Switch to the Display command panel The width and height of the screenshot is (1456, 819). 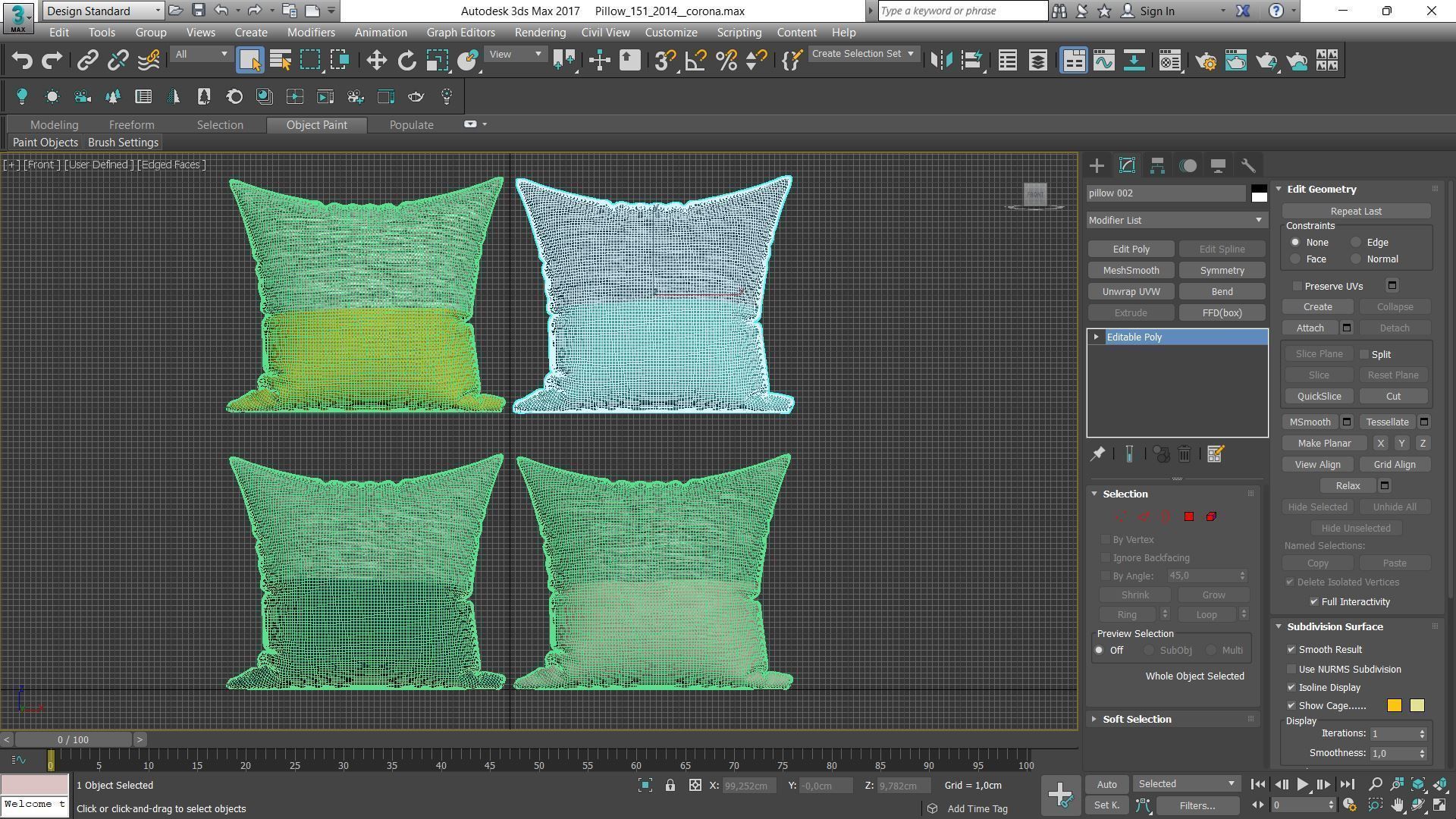click(x=1218, y=165)
